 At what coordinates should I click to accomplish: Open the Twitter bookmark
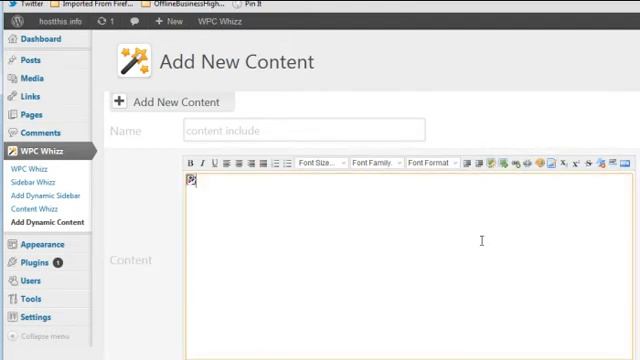(x=27, y=4)
